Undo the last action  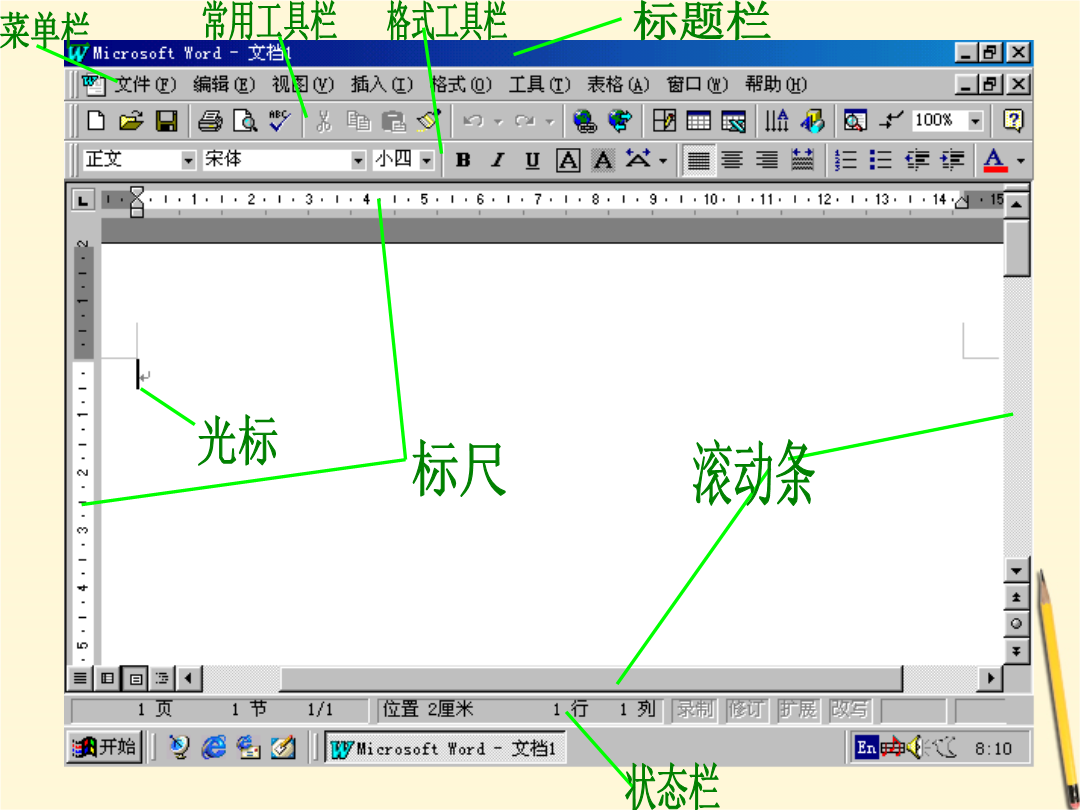click(x=473, y=121)
